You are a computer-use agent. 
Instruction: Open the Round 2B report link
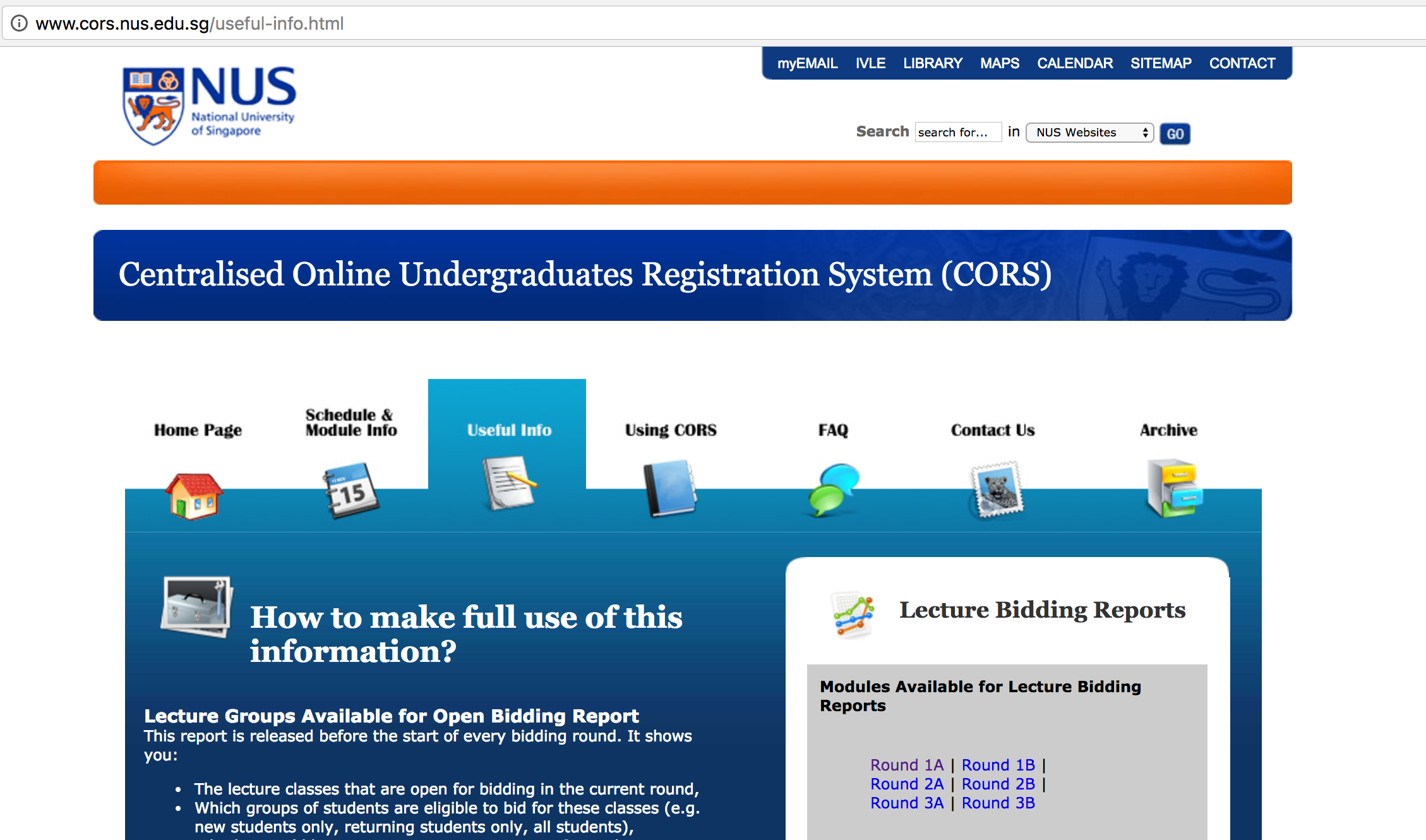pos(998,784)
